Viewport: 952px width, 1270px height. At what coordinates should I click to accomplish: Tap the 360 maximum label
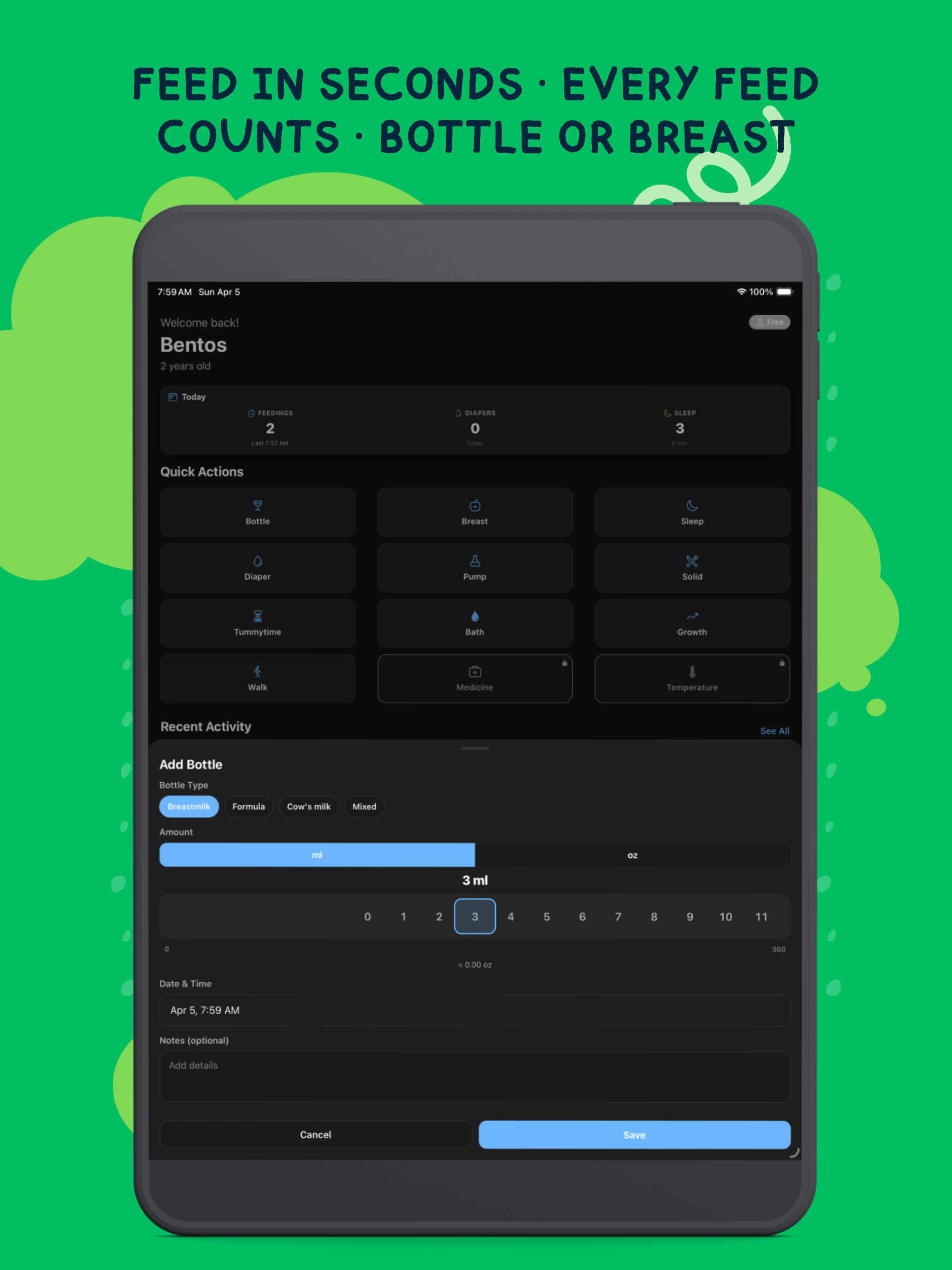point(779,949)
